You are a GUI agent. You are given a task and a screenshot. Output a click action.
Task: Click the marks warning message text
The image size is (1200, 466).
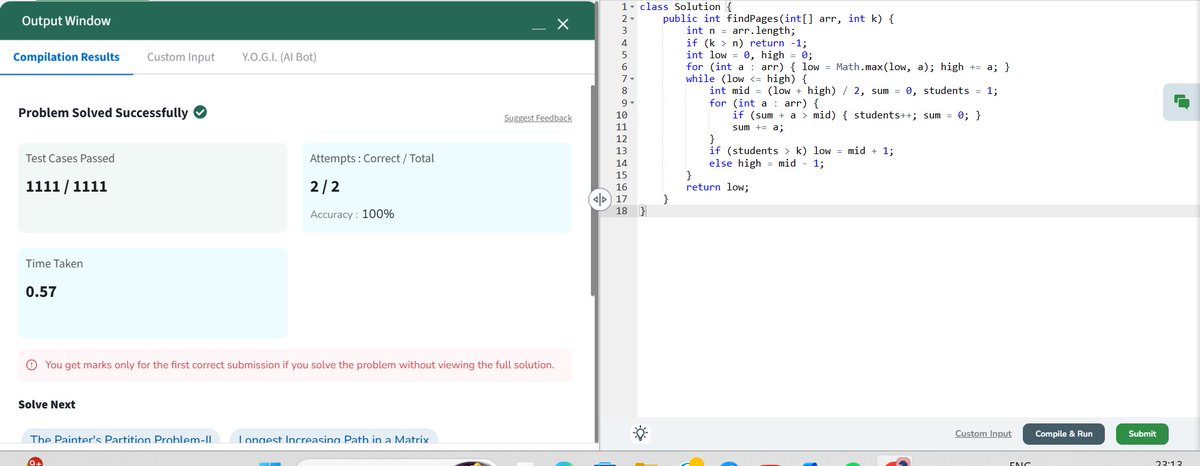(x=299, y=365)
